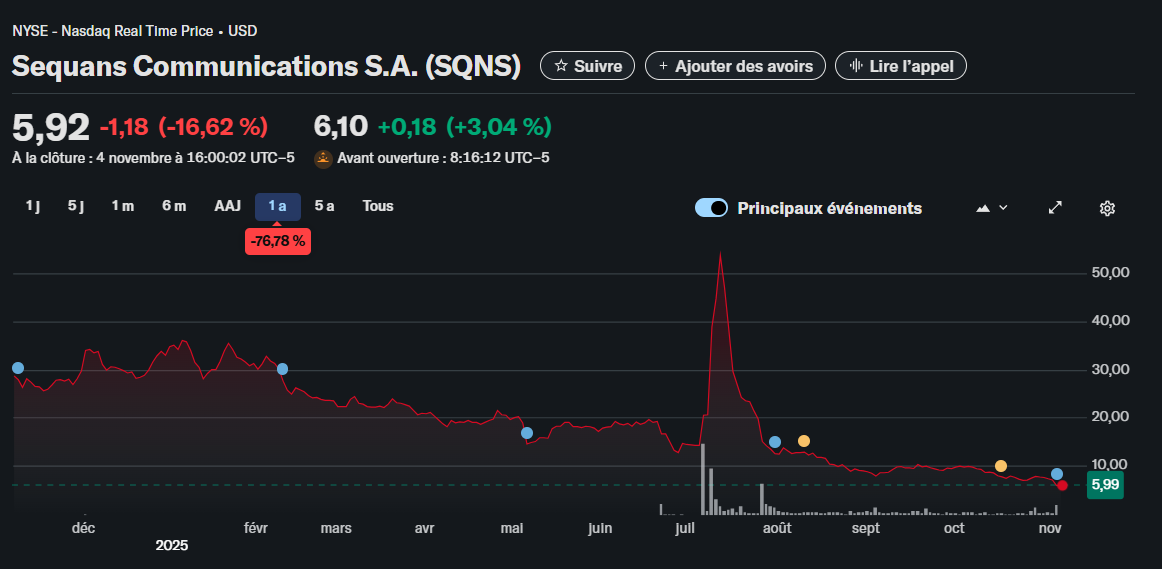1162x569 pixels.
Task: Select the AAJ year-to-date range
Action: pyautogui.click(x=228, y=206)
